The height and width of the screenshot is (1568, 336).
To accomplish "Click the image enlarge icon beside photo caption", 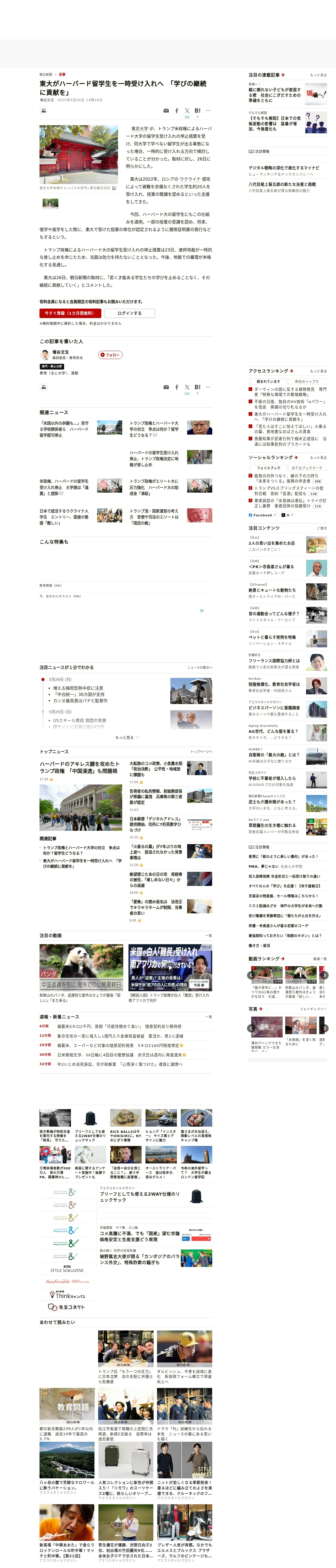I will pyautogui.click(x=114, y=188).
